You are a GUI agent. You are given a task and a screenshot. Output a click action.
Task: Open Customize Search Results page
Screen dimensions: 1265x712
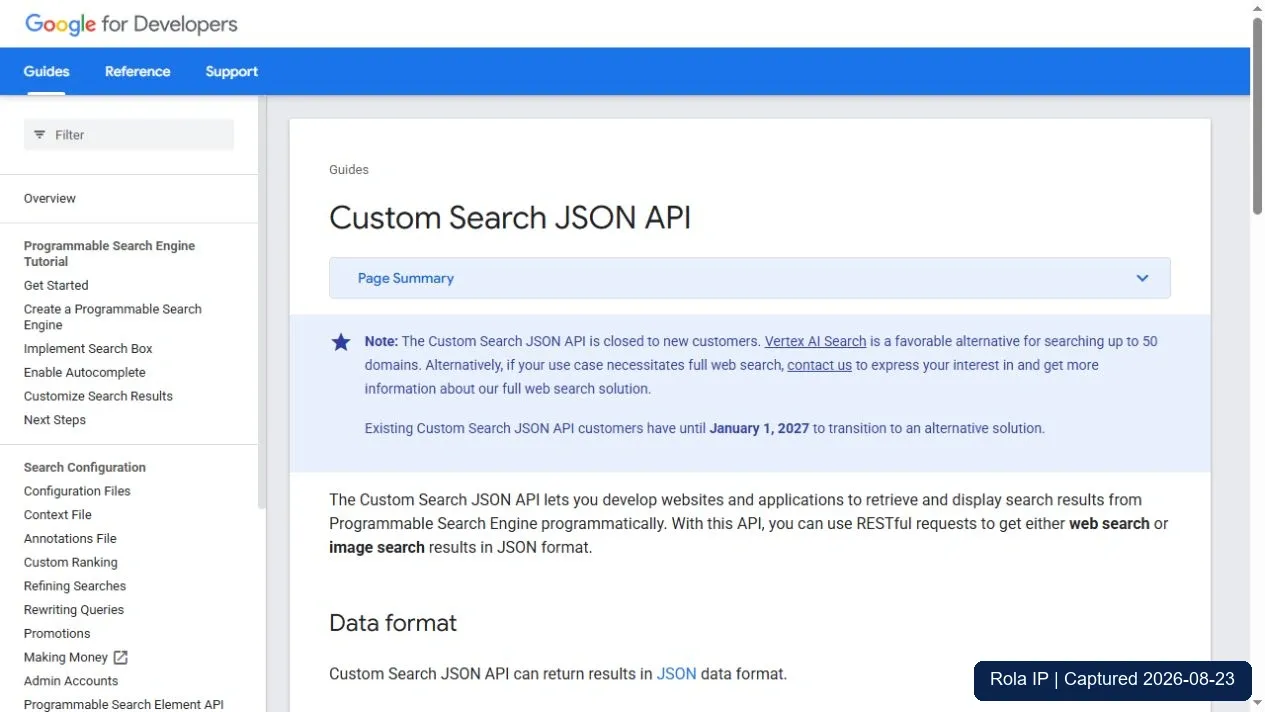pyautogui.click(x=98, y=396)
